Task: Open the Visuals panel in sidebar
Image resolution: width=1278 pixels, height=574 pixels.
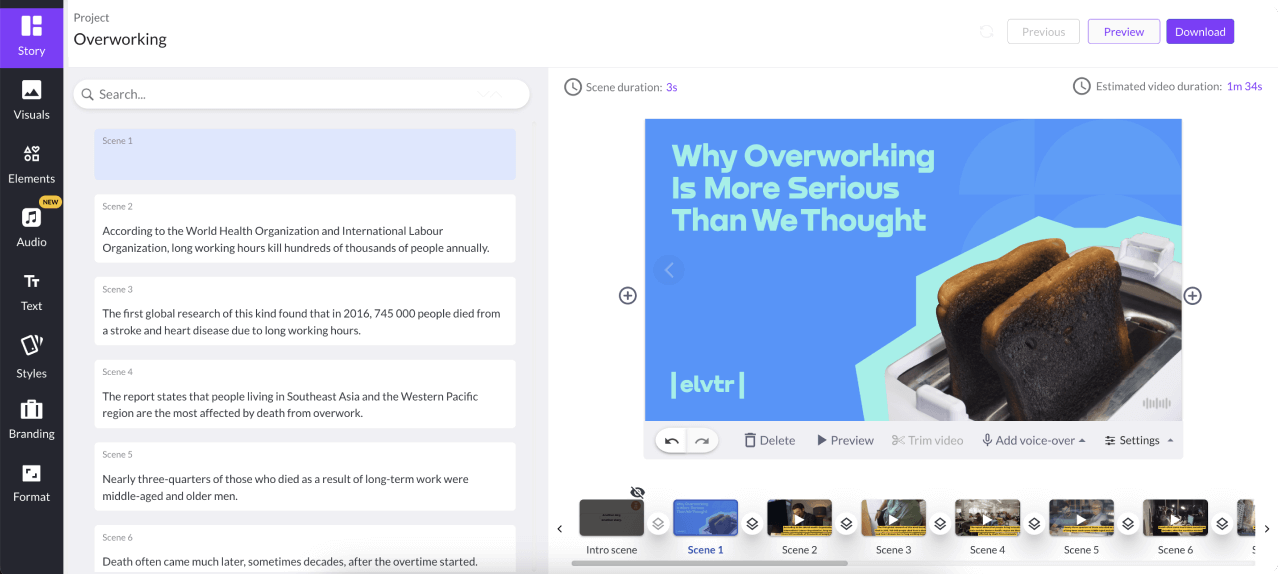Action: 31,100
